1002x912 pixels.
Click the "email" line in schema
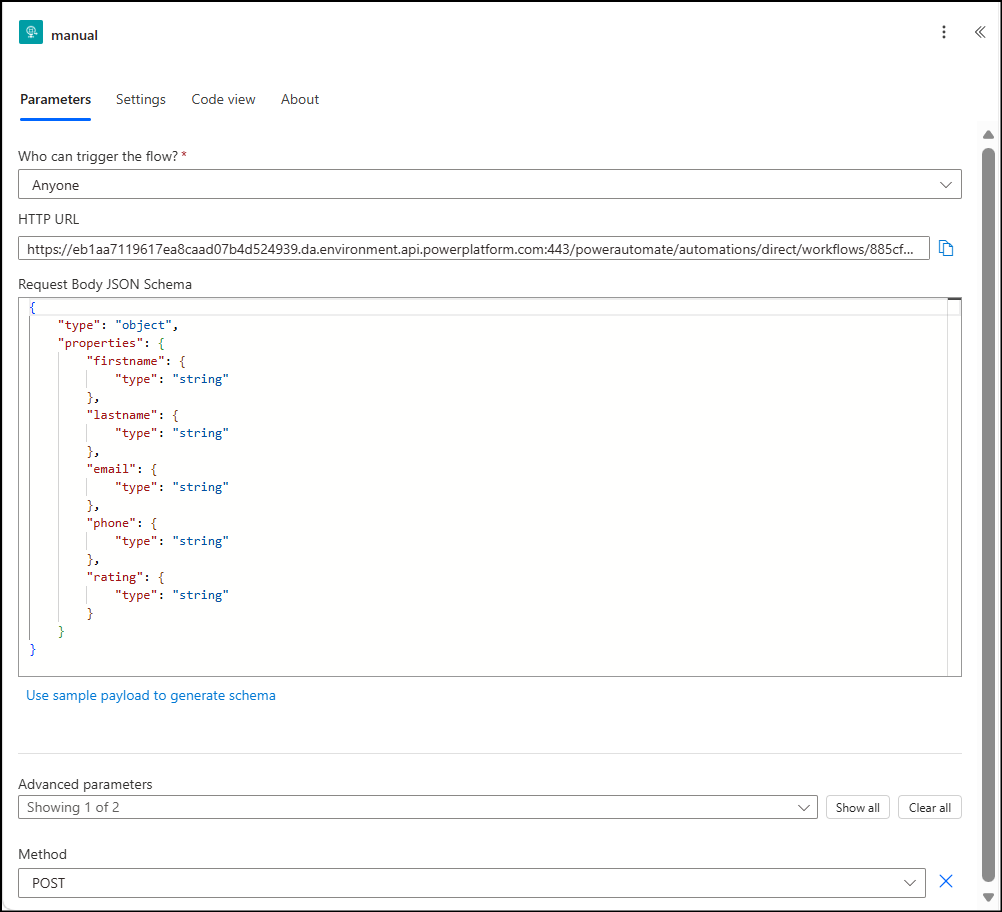click(x=121, y=469)
